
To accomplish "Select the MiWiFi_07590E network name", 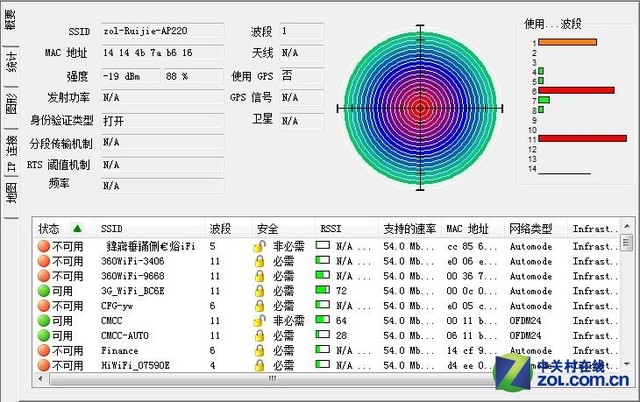I will [x=135, y=365].
